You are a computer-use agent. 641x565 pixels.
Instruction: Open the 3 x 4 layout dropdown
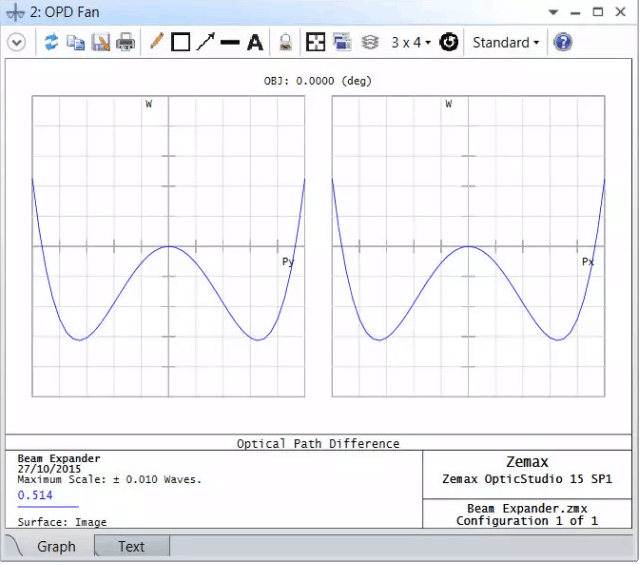[x=411, y=42]
